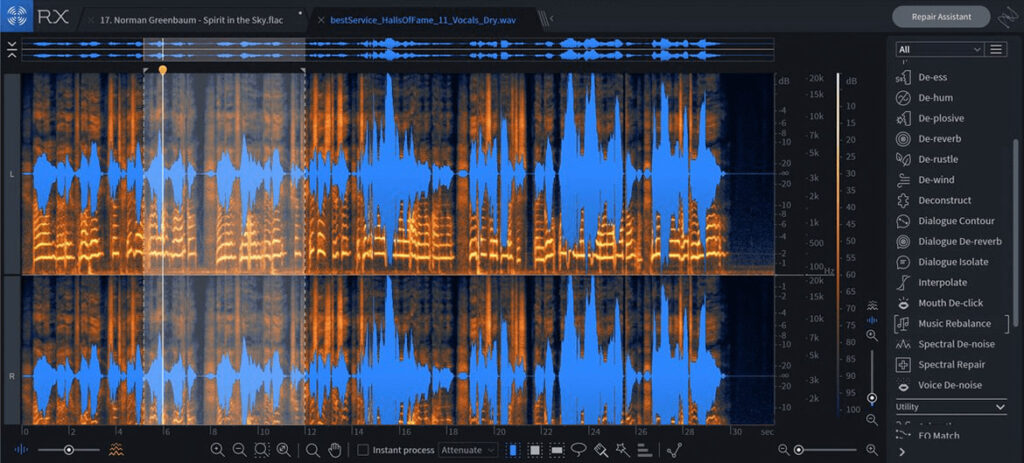Open the Deconstruct module

933,200
